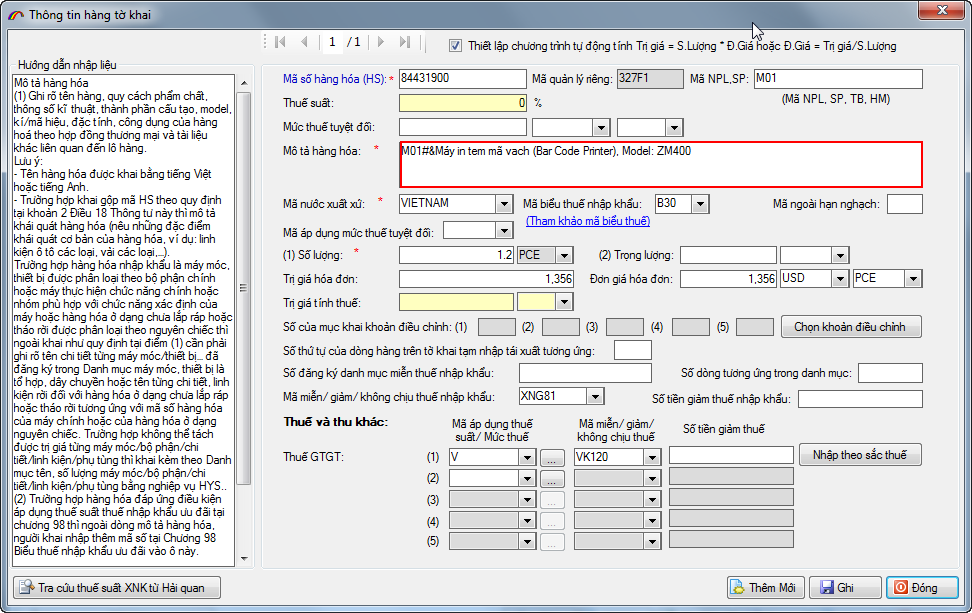Go to the previous record arrow
The height and width of the screenshot is (613, 972).
(303, 42)
